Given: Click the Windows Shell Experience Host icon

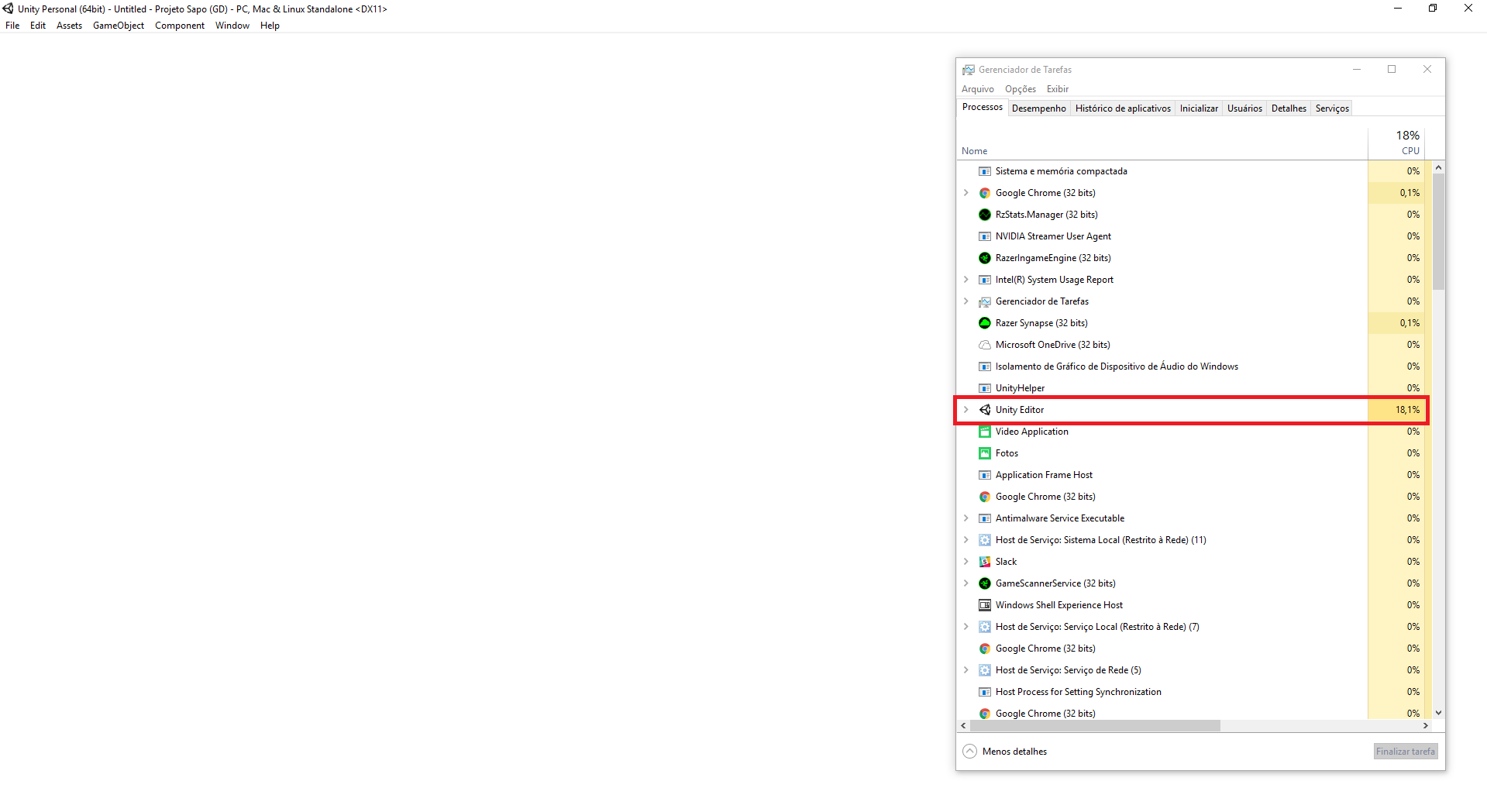Looking at the screenshot, I should (985, 605).
